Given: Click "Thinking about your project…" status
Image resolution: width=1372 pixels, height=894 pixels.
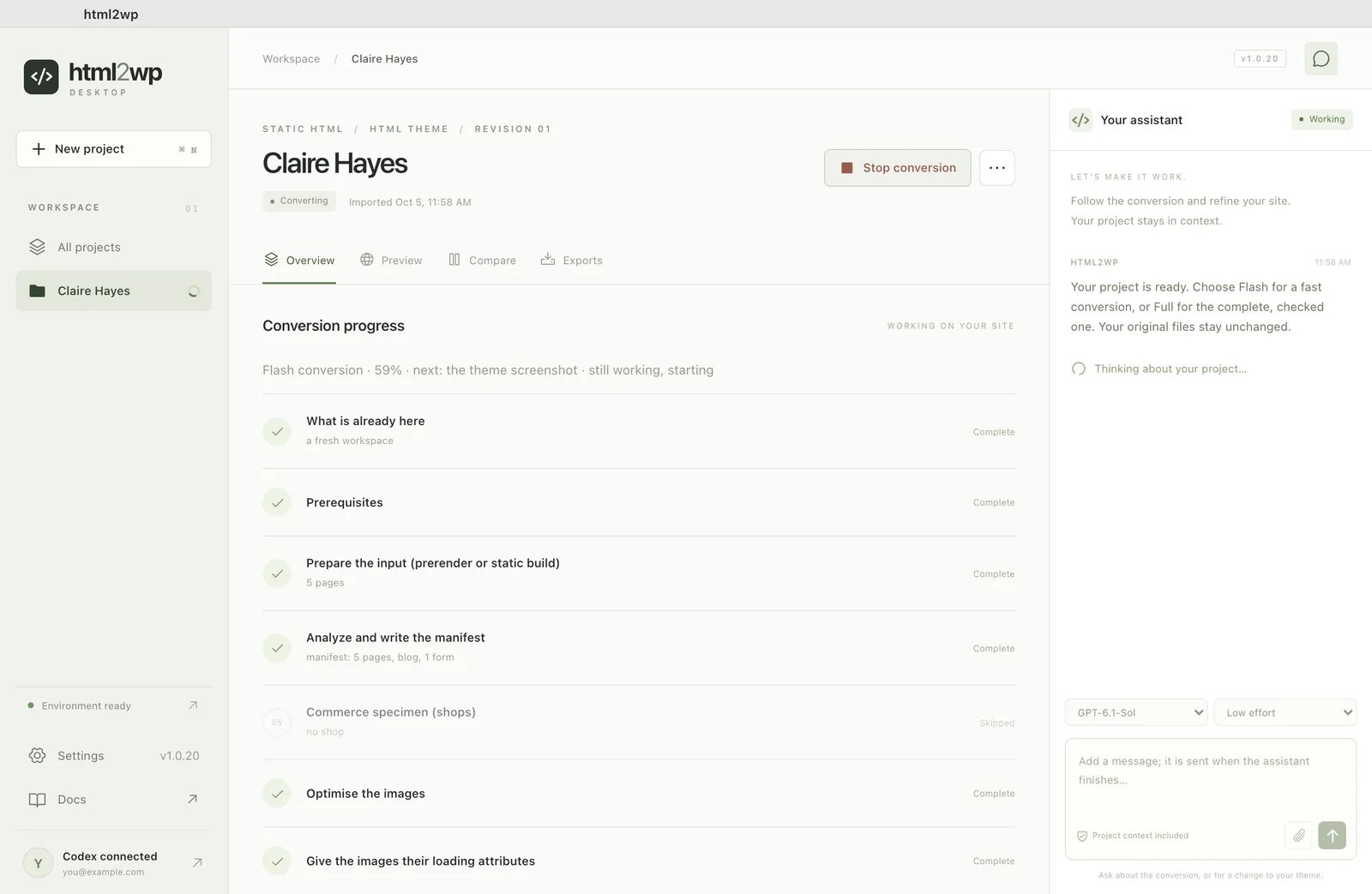Looking at the screenshot, I should [1170, 369].
